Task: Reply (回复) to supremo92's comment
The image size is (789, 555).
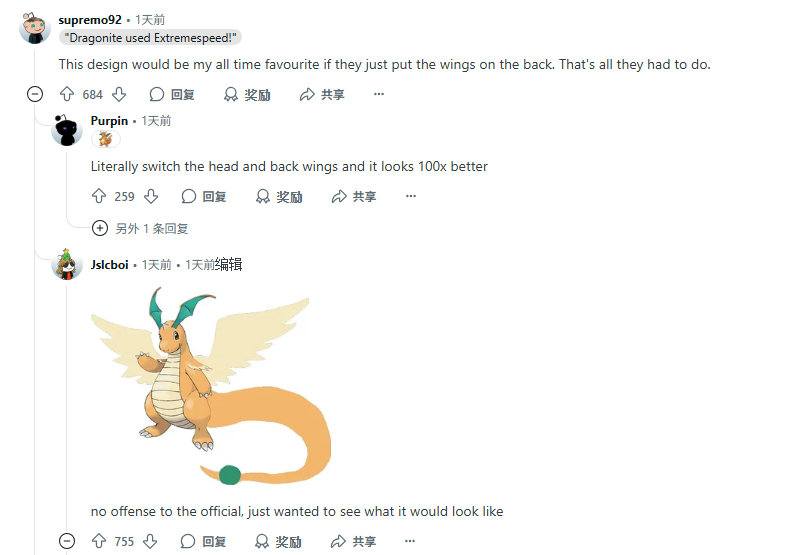Action: [172, 94]
